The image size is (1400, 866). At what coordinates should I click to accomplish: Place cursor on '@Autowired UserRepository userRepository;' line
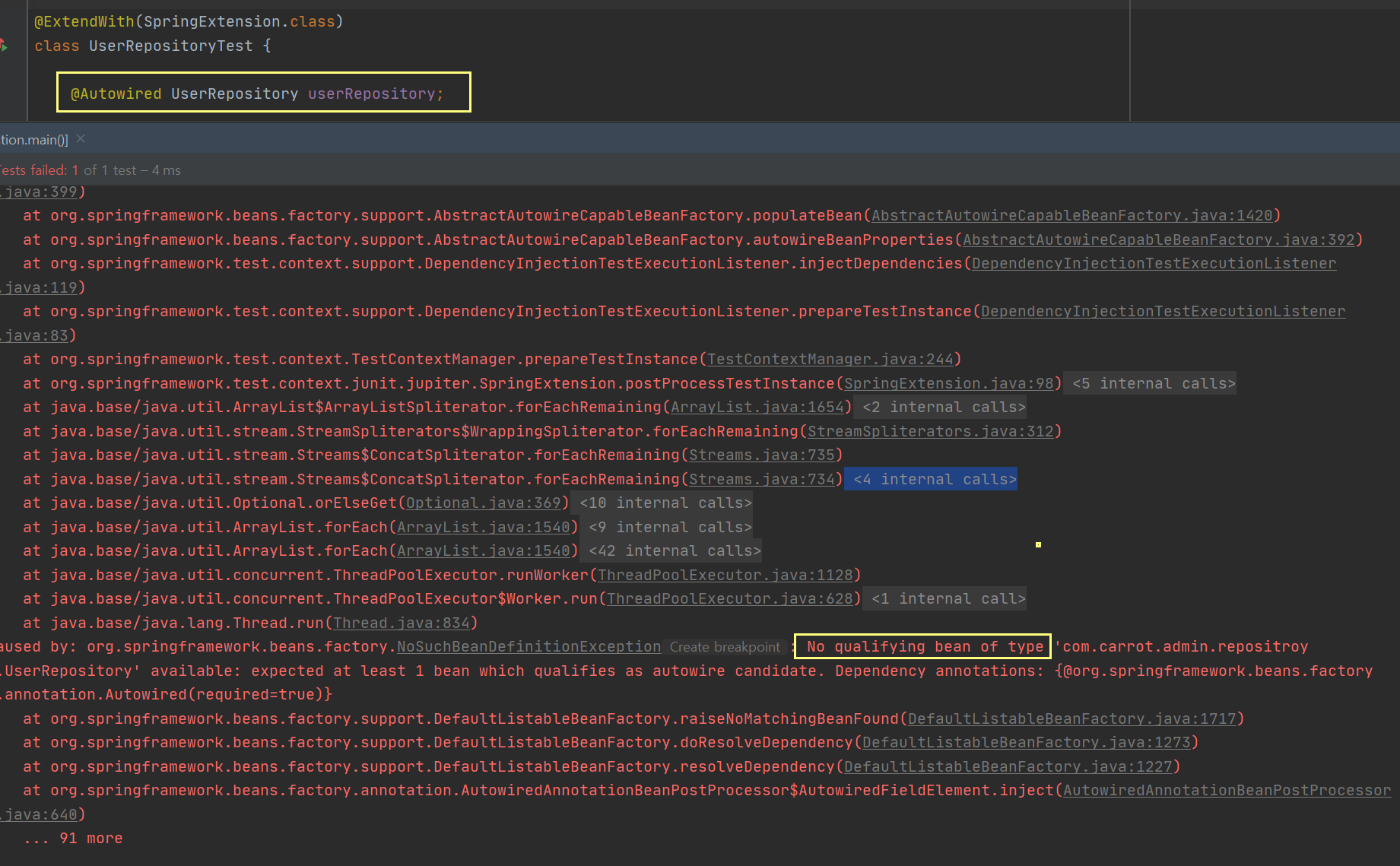(x=257, y=94)
